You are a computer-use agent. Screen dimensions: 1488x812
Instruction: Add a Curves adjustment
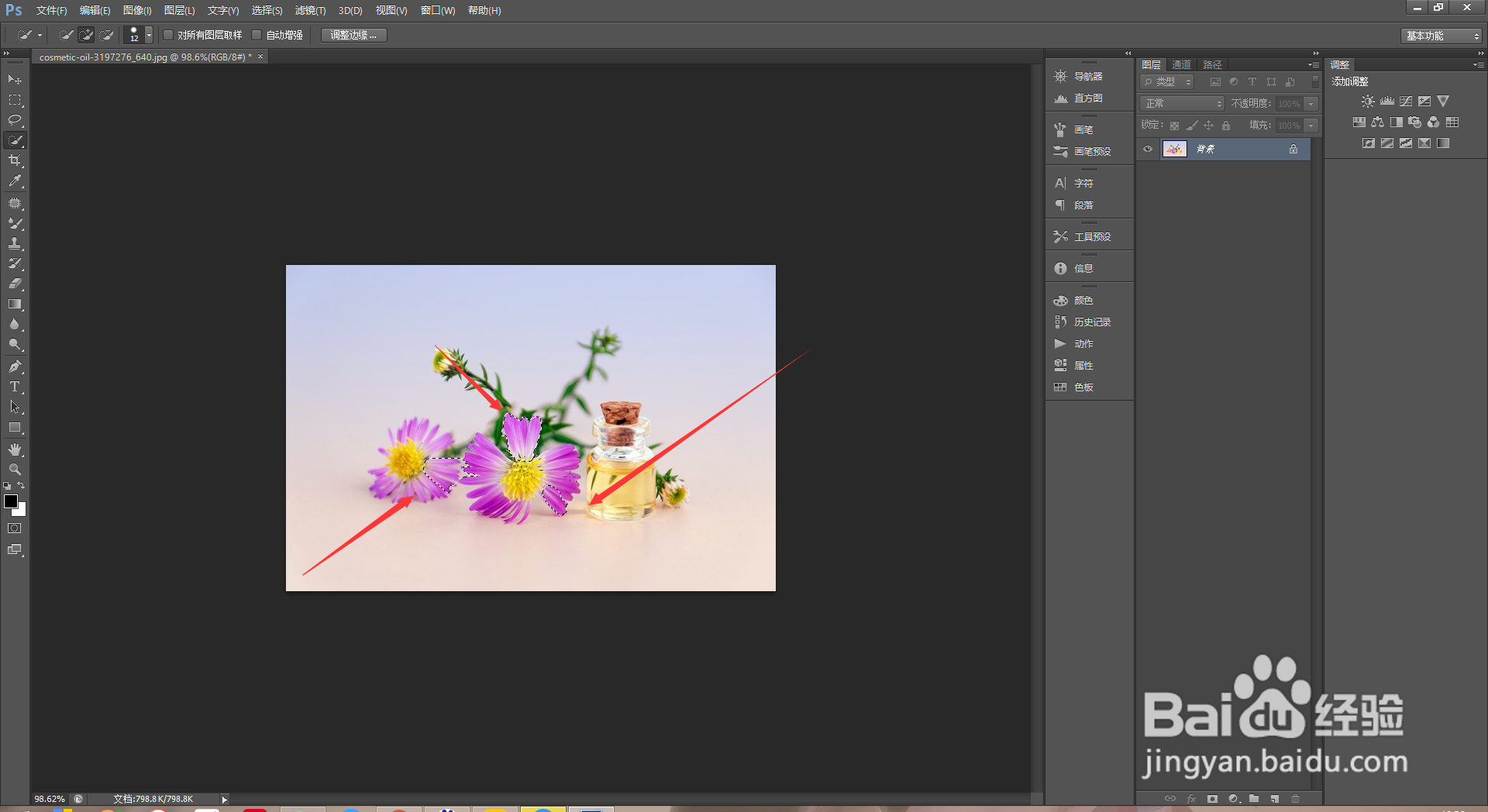click(1406, 101)
